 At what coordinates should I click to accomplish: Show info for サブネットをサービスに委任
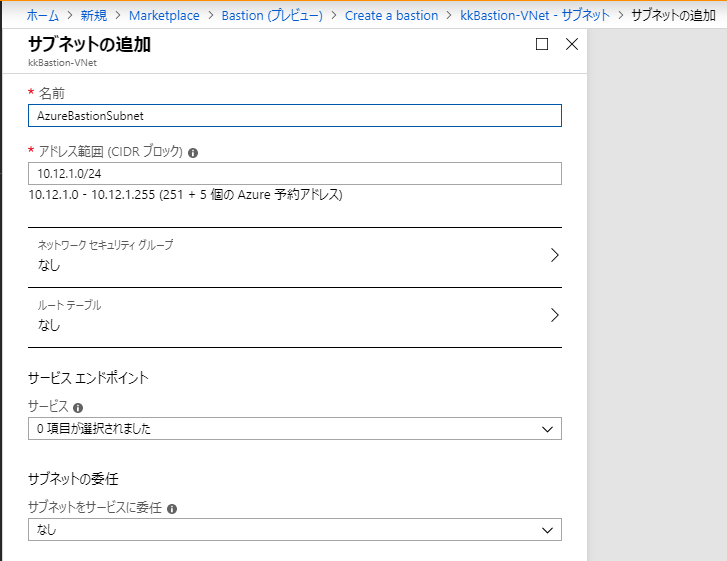[x=172, y=509]
